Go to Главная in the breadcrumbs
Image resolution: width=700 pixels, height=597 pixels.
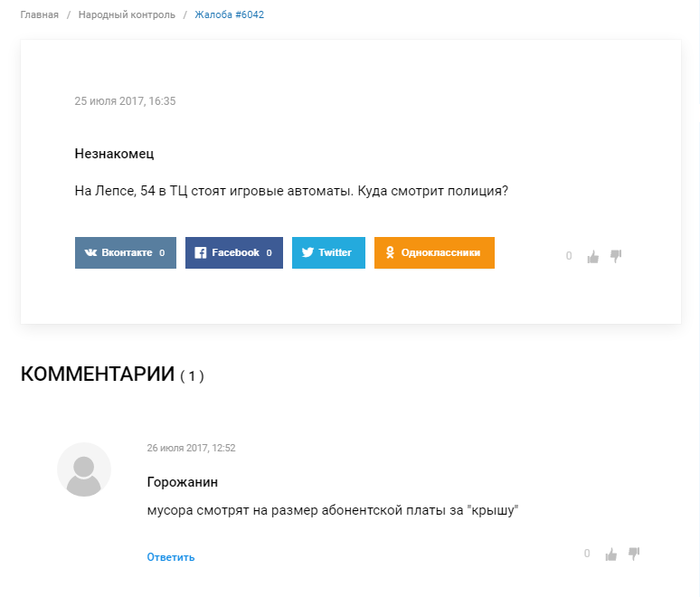pyautogui.click(x=39, y=15)
